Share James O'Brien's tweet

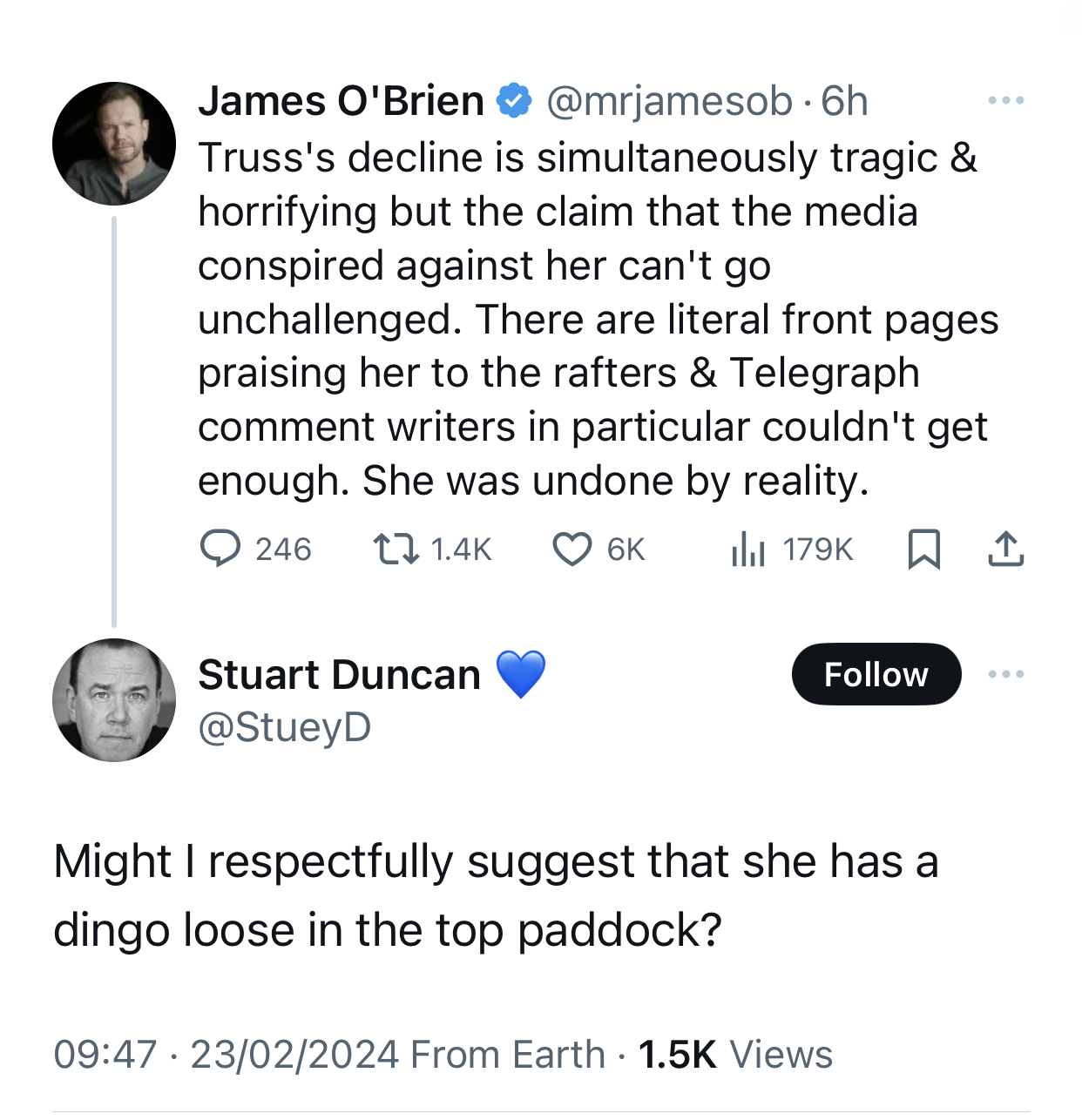click(x=1005, y=549)
